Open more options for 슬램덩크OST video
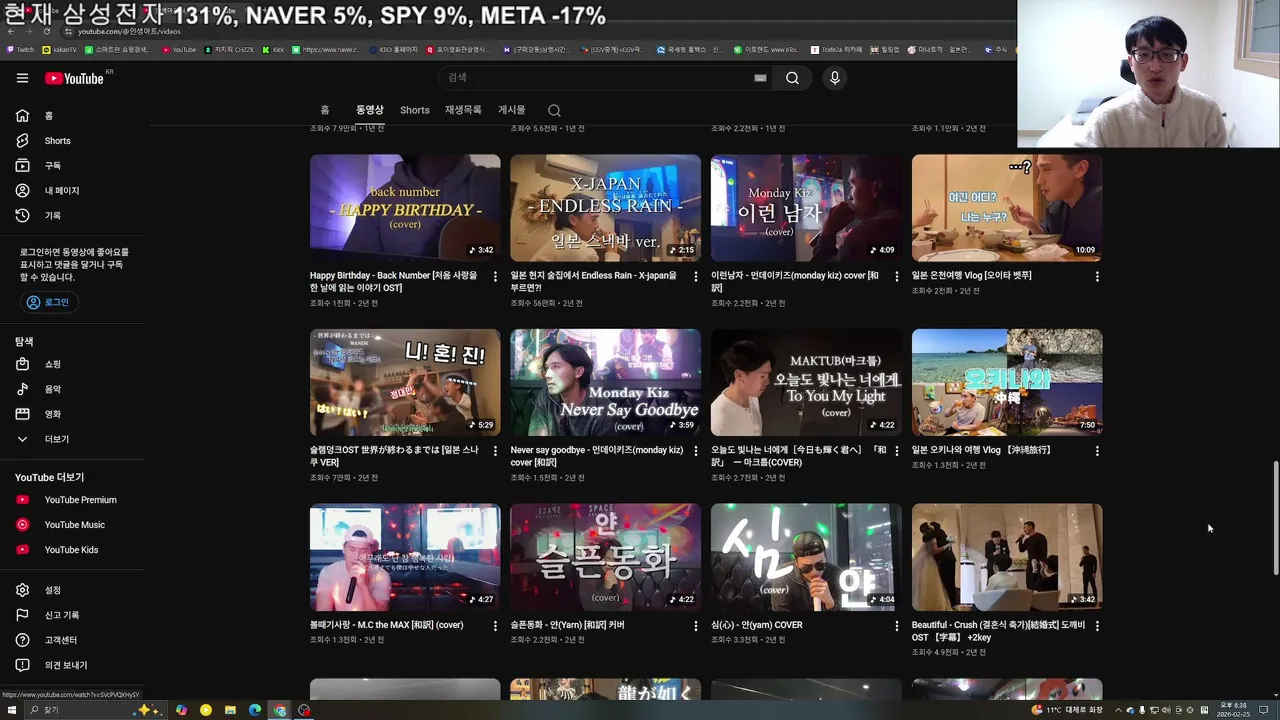This screenshot has height=720, width=1280. [x=495, y=451]
